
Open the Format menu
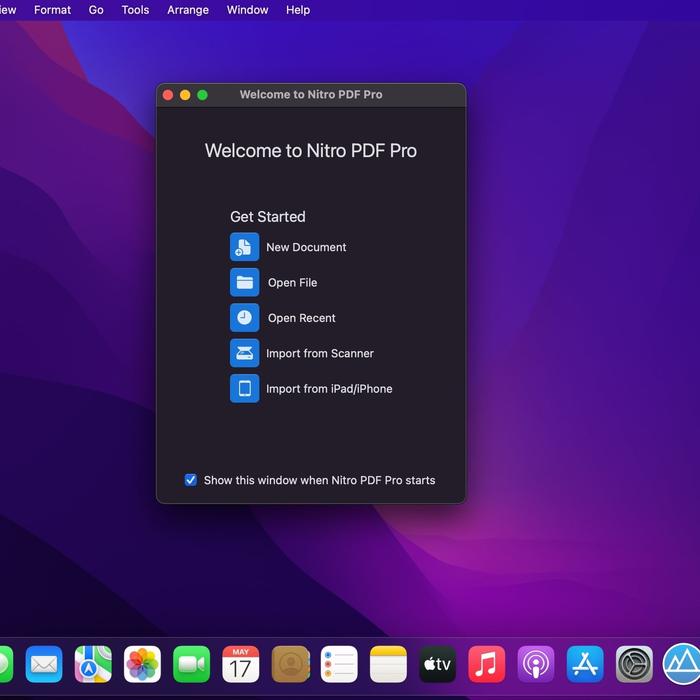52,10
